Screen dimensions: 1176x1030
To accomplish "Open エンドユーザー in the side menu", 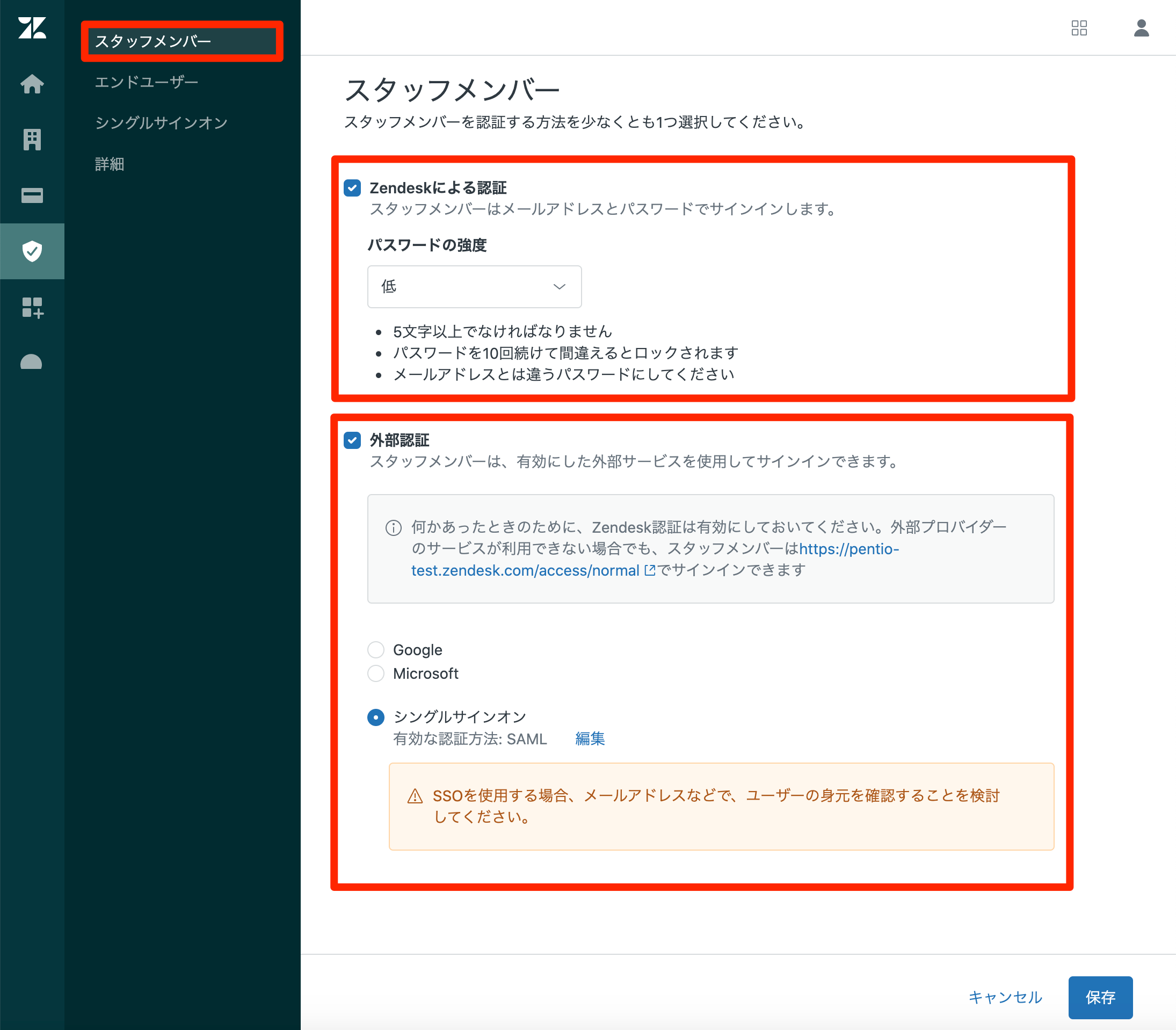I will pyautogui.click(x=147, y=82).
